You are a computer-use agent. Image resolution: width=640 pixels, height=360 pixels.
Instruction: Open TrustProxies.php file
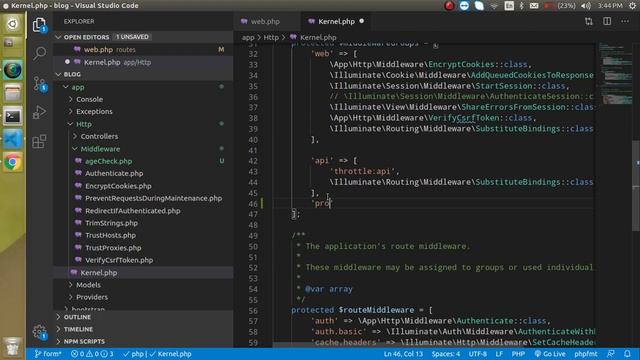pos(143,248)
